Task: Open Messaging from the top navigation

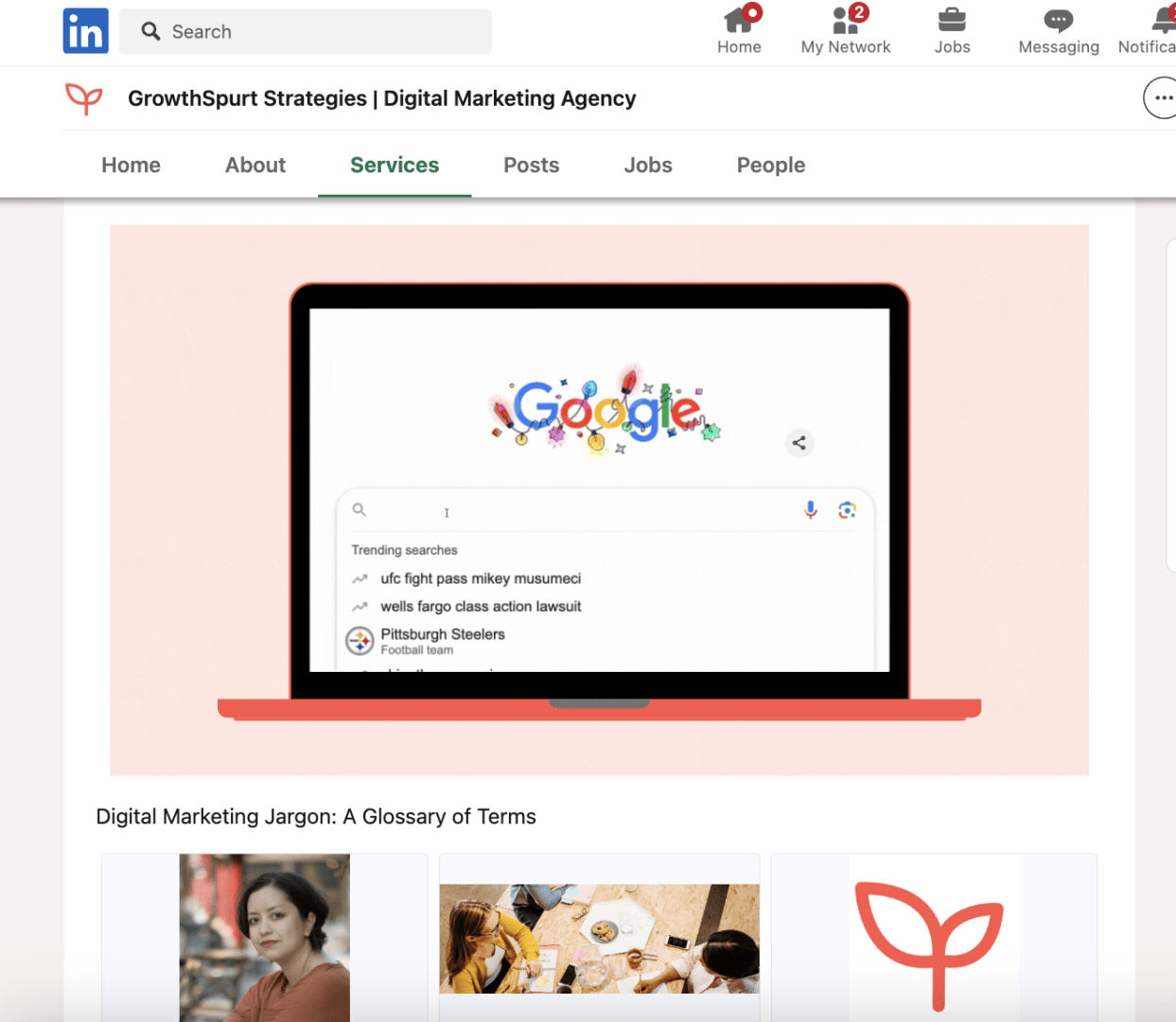Action: [x=1059, y=30]
